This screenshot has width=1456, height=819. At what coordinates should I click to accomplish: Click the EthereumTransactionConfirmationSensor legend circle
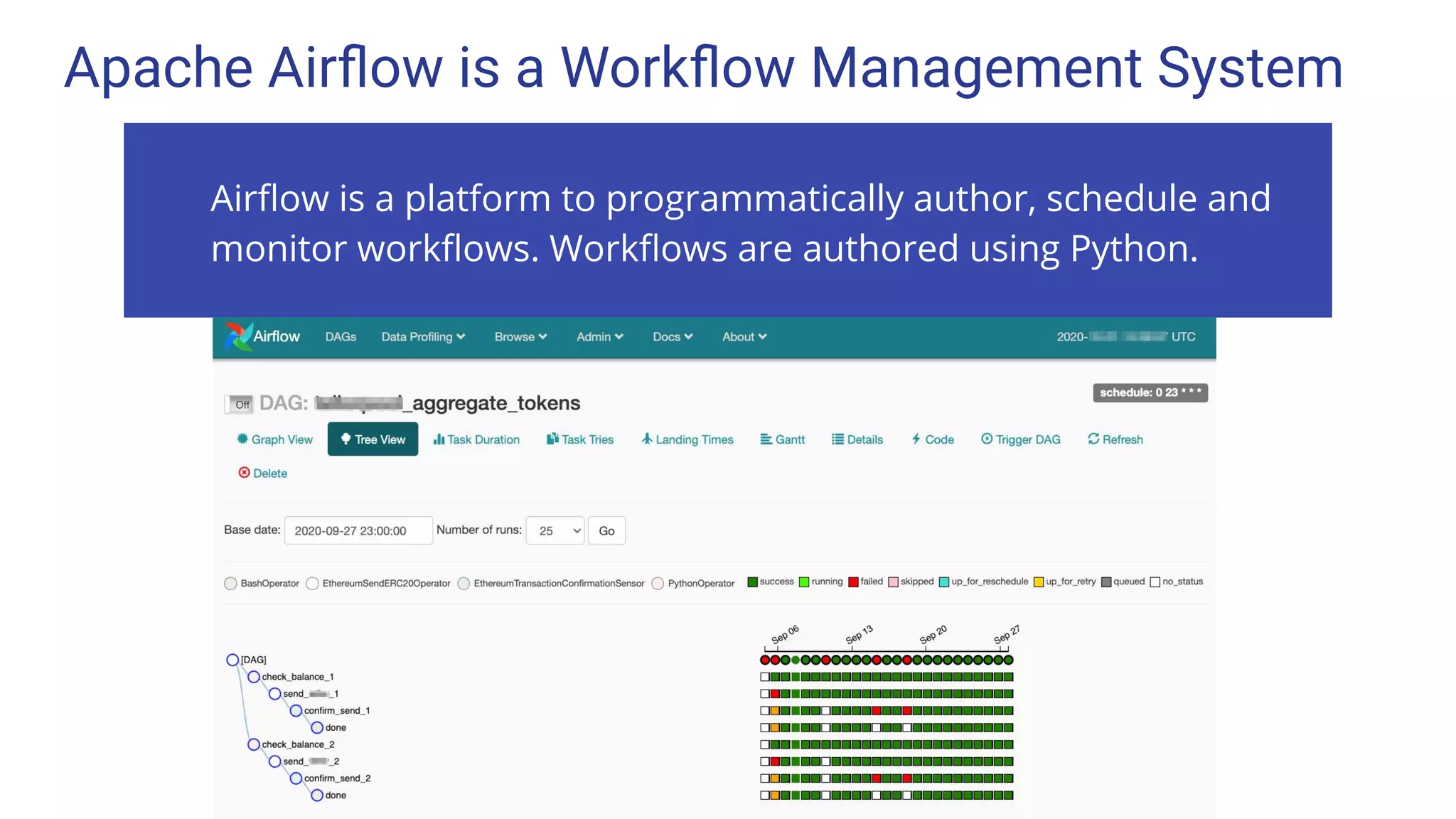464,584
